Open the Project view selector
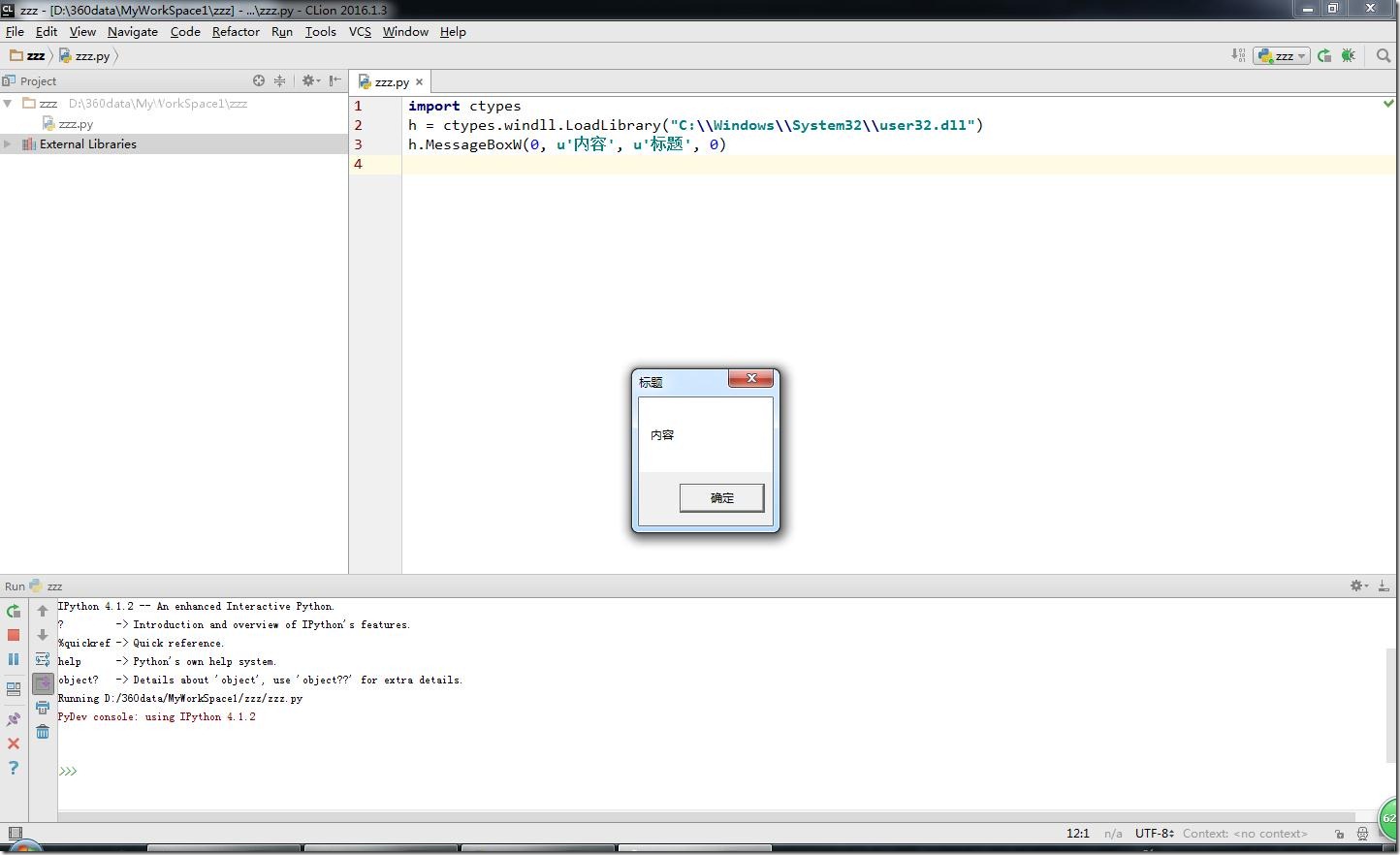Screen dimensions: 1400x855 click(30, 80)
